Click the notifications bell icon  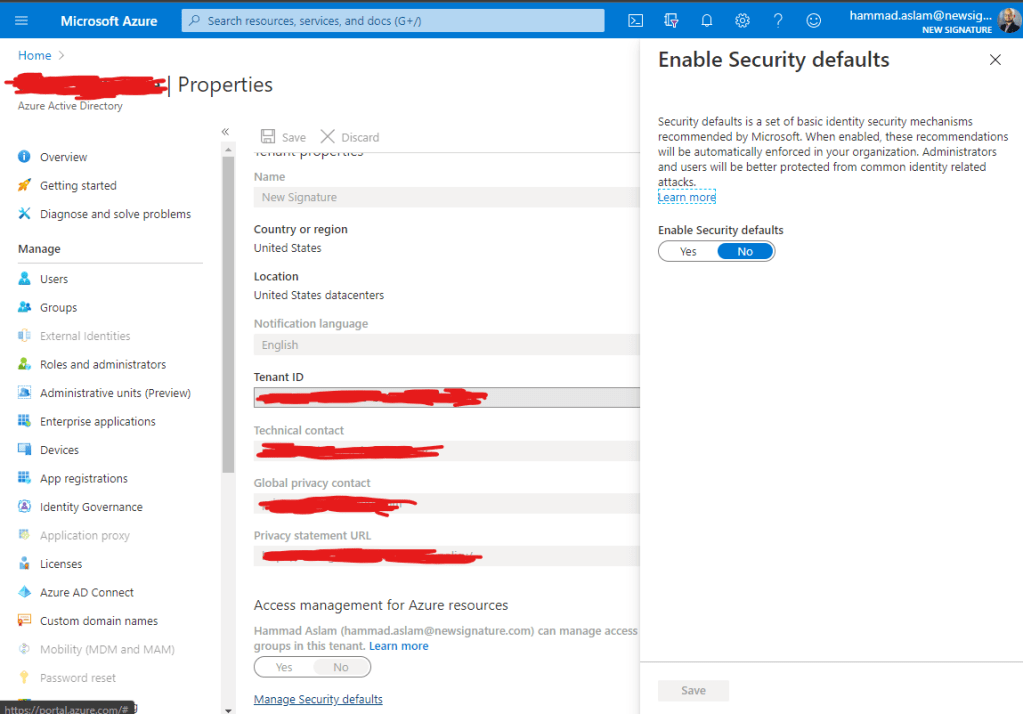click(707, 20)
